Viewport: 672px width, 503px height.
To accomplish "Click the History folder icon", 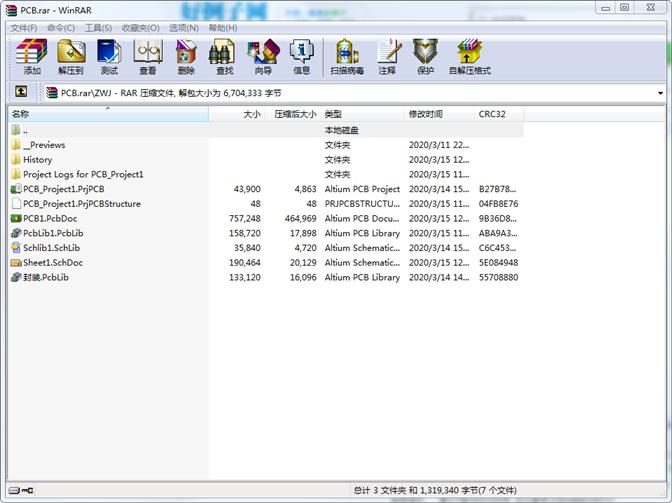I will (x=16, y=159).
